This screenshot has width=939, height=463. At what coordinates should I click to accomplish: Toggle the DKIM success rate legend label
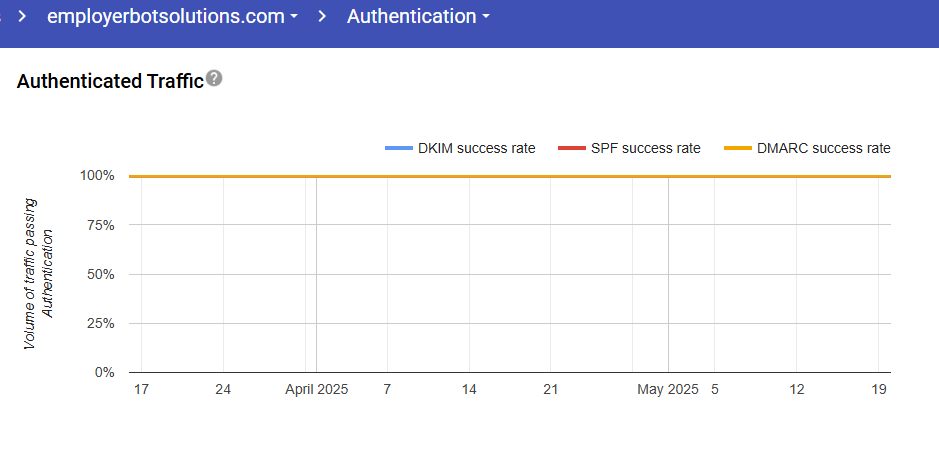tap(476, 148)
